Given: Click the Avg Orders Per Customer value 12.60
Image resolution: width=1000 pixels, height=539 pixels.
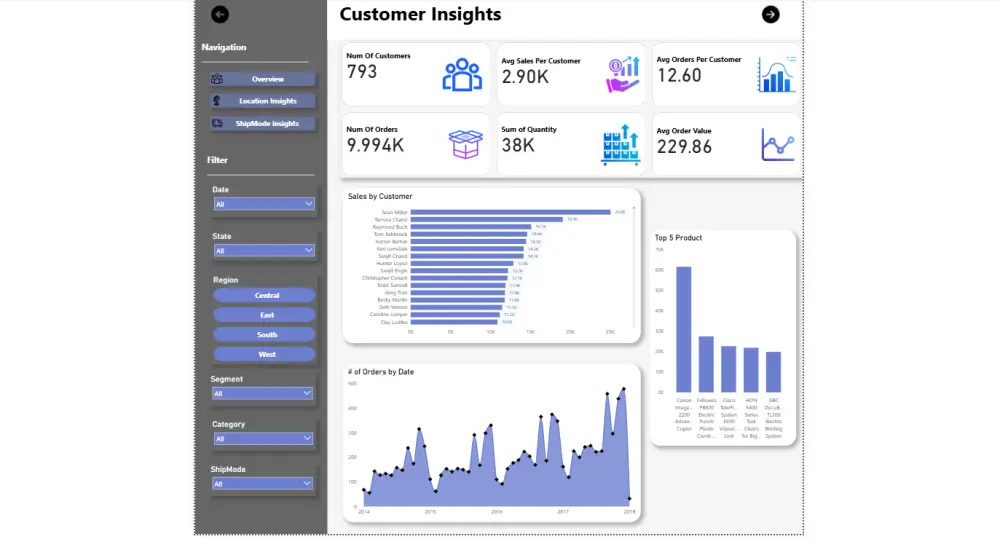Looking at the screenshot, I should [679, 75].
